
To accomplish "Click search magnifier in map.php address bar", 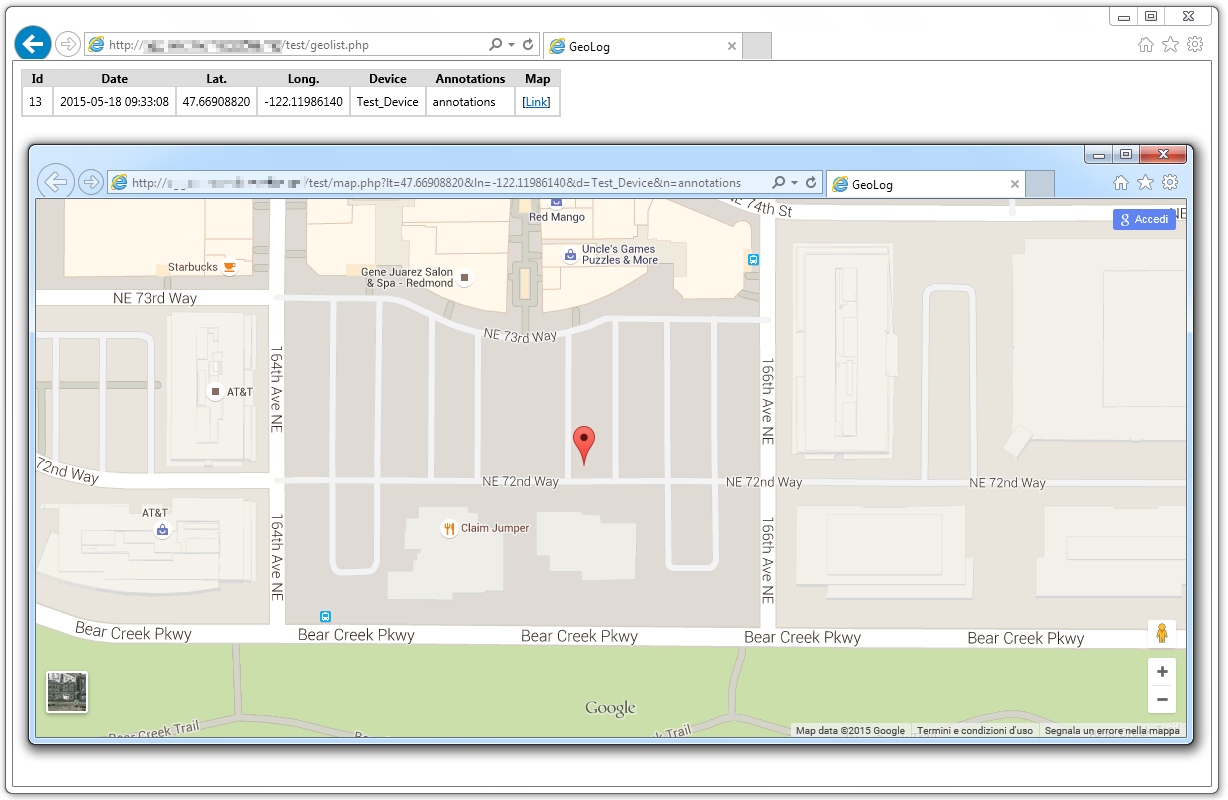I will coord(778,183).
